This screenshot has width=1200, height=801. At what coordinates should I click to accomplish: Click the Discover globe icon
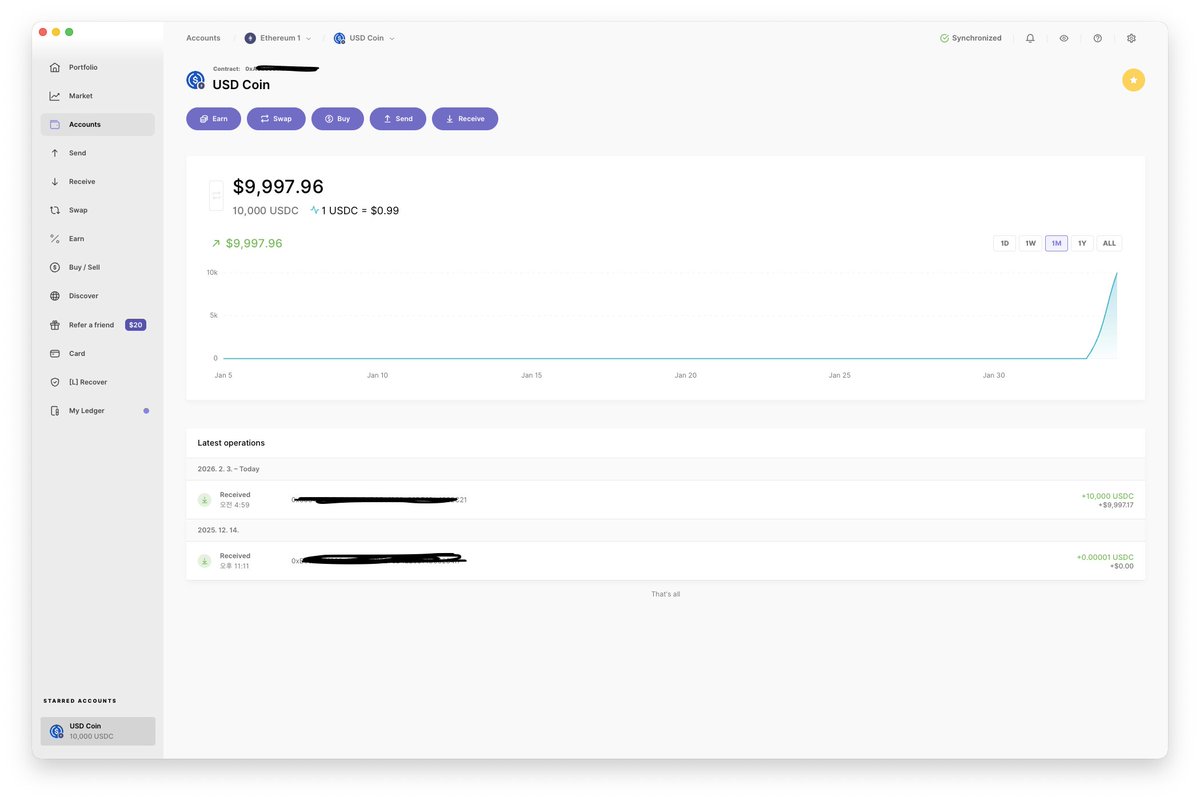coord(55,296)
